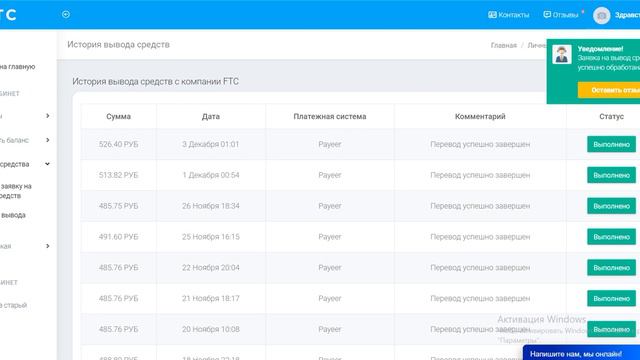The height and width of the screenshot is (360, 640).
Task: Select date cell 3 Декабря 01:01
Action: click(x=211, y=144)
